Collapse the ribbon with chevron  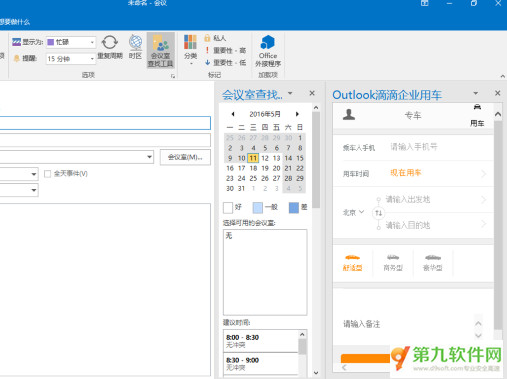[502, 76]
